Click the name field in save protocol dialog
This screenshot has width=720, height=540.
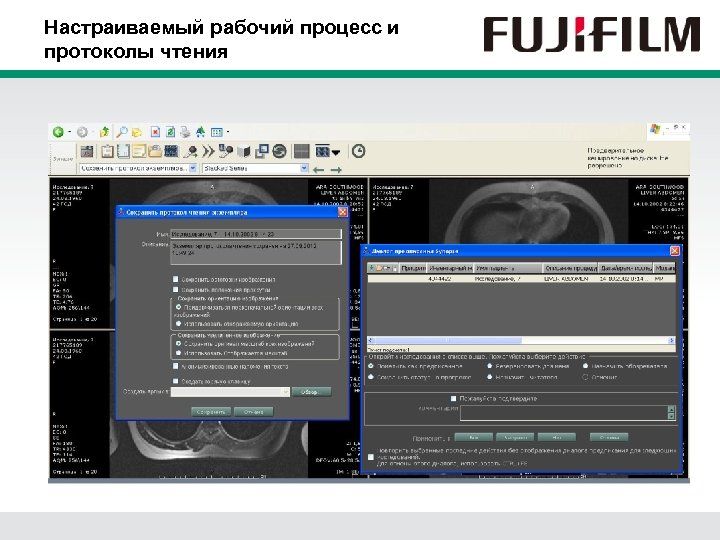tap(256, 234)
